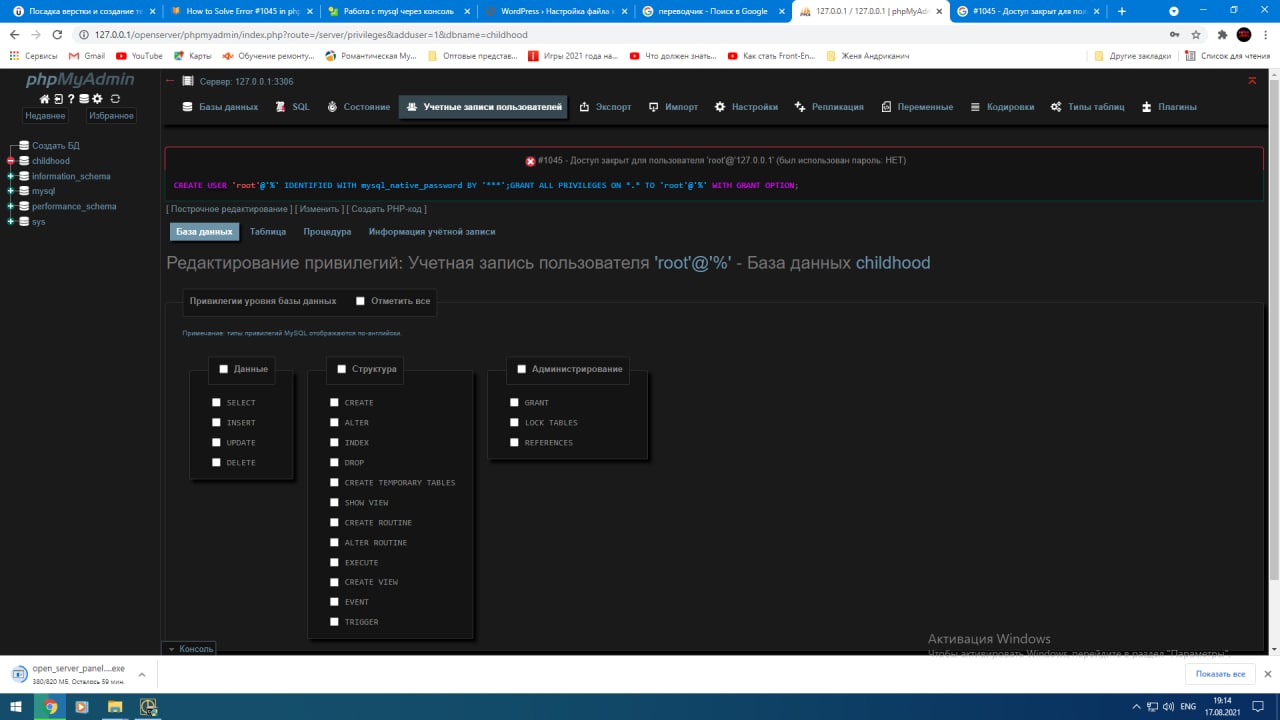Open Chrome's three-dot menu

[x=1265, y=34]
